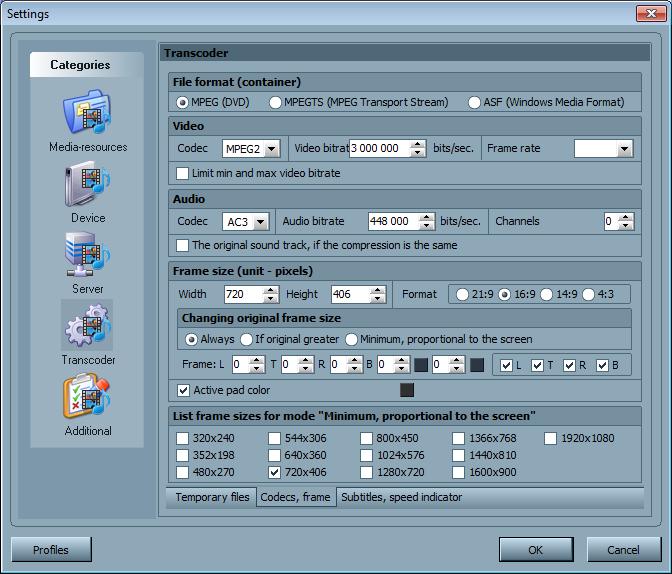672x574 pixels.
Task: Check the 1600x900 frame size
Action: pyautogui.click(x=459, y=472)
